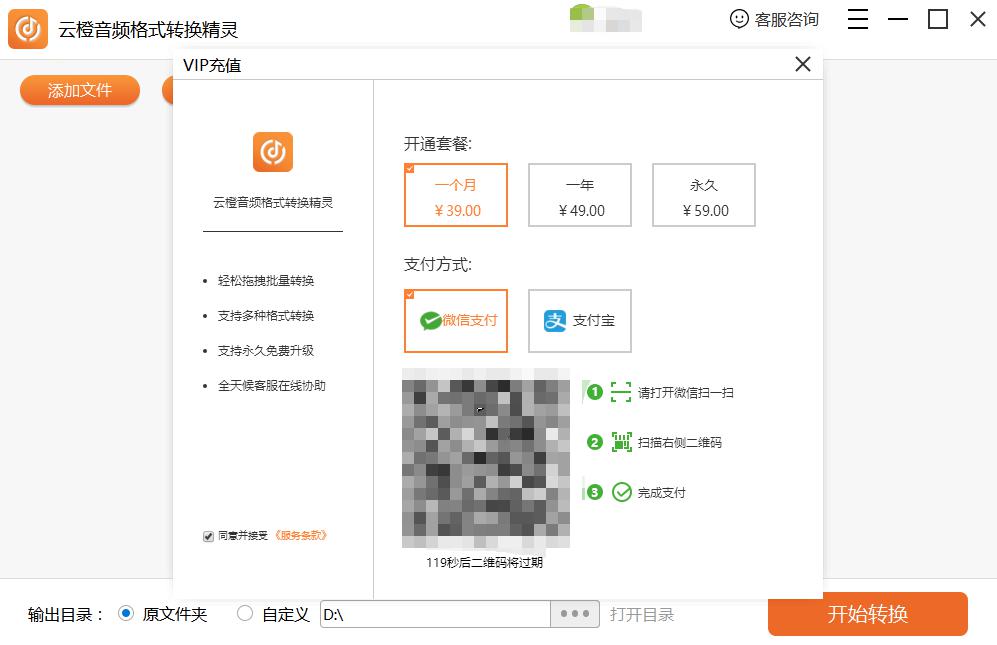The height and width of the screenshot is (645, 997).
Task: Select the 一个月 ¥39.00 plan
Action: (456, 195)
